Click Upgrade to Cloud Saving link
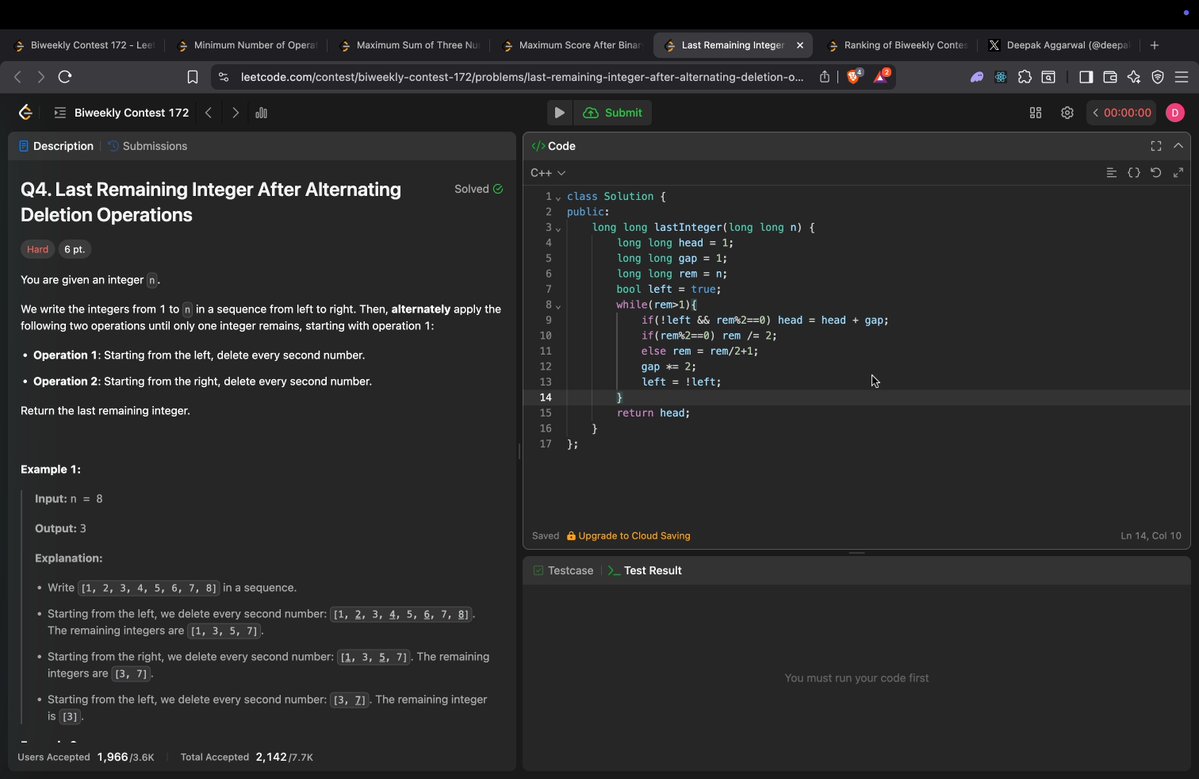 click(629, 536)
